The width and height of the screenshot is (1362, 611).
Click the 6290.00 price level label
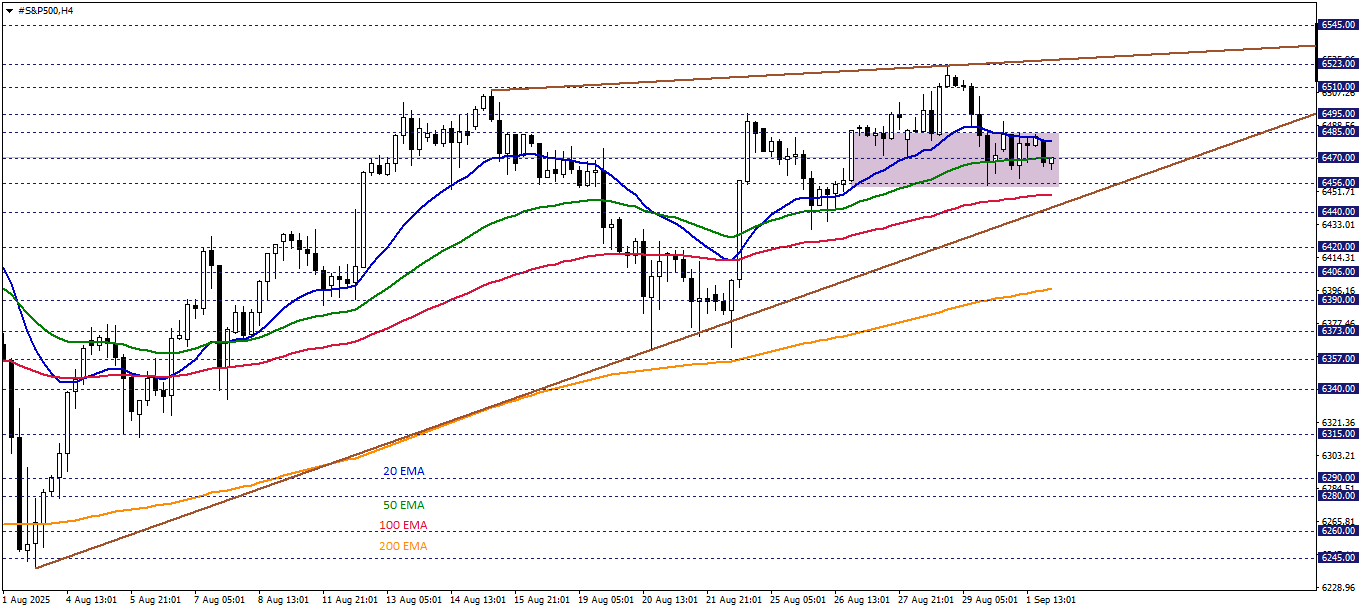(x=1337, y=477)
